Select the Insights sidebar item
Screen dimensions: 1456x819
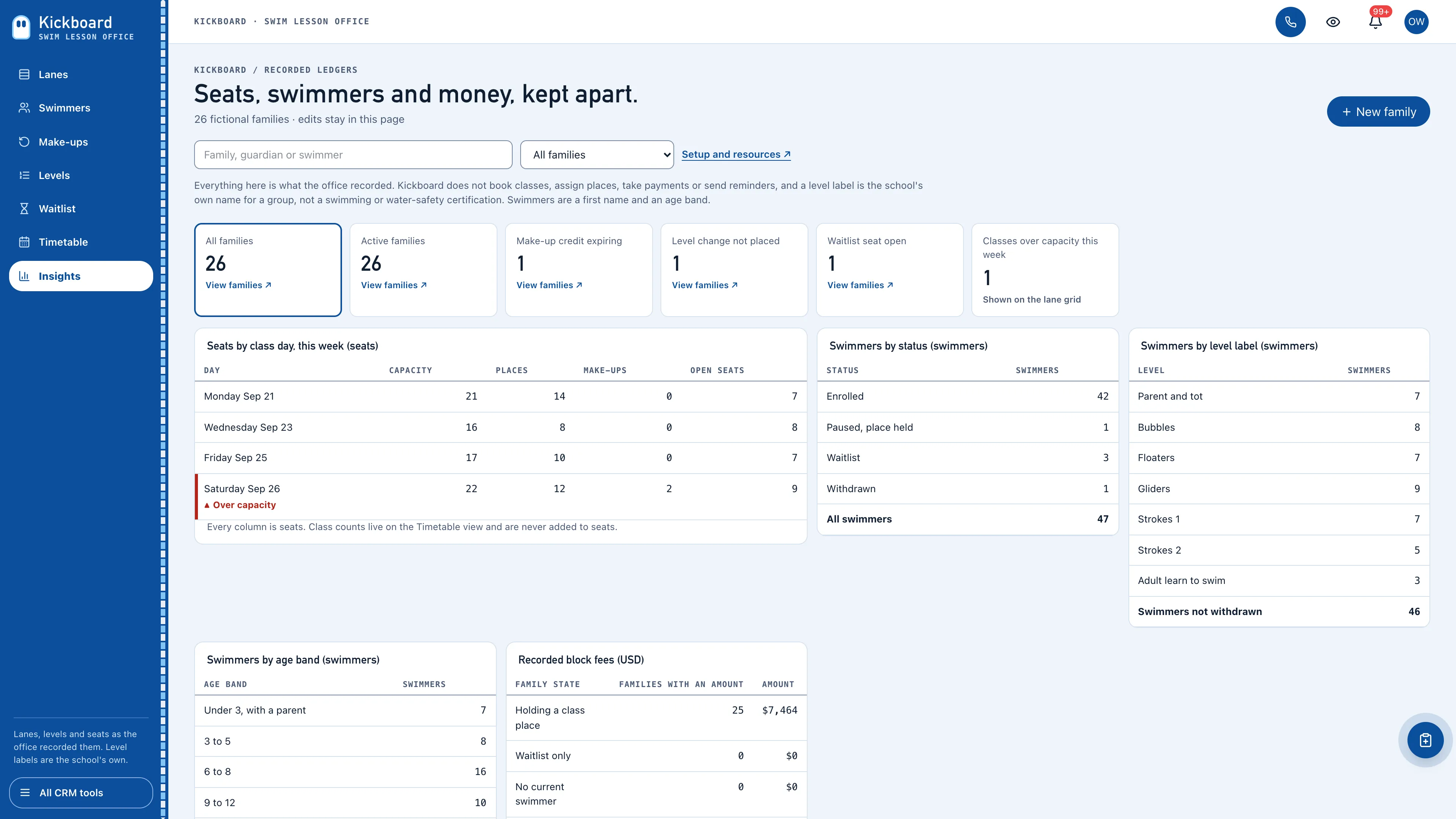click(81, 276)
